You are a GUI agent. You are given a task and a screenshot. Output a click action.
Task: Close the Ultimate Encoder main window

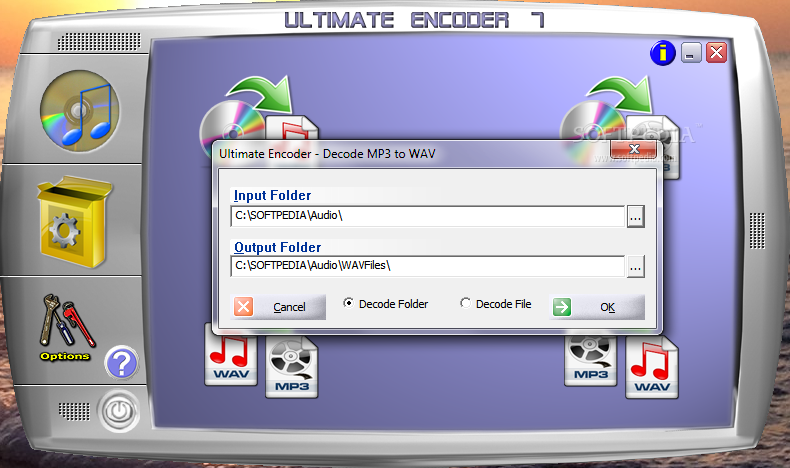[x=716, y=52]
